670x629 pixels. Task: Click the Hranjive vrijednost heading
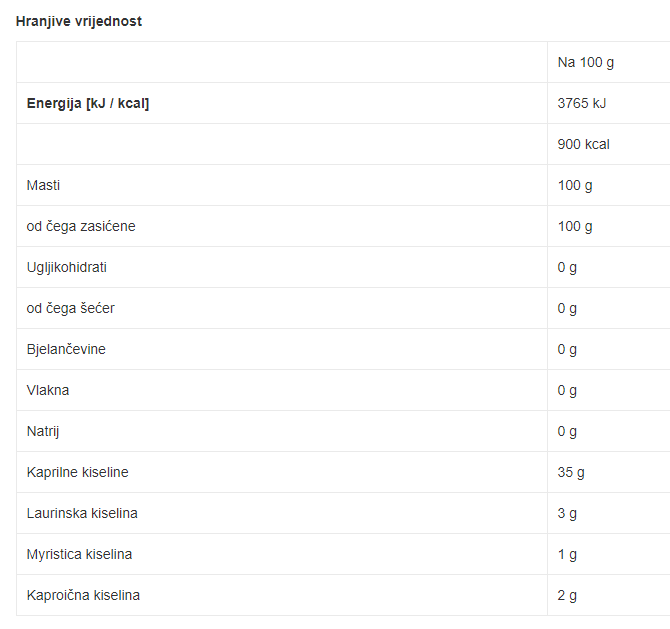(79, 21)
